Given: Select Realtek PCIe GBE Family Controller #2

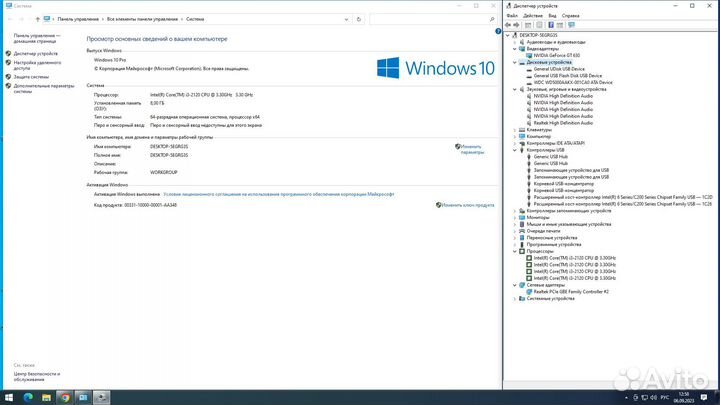Looking at the screenshot, I should (x=571, y=292).
